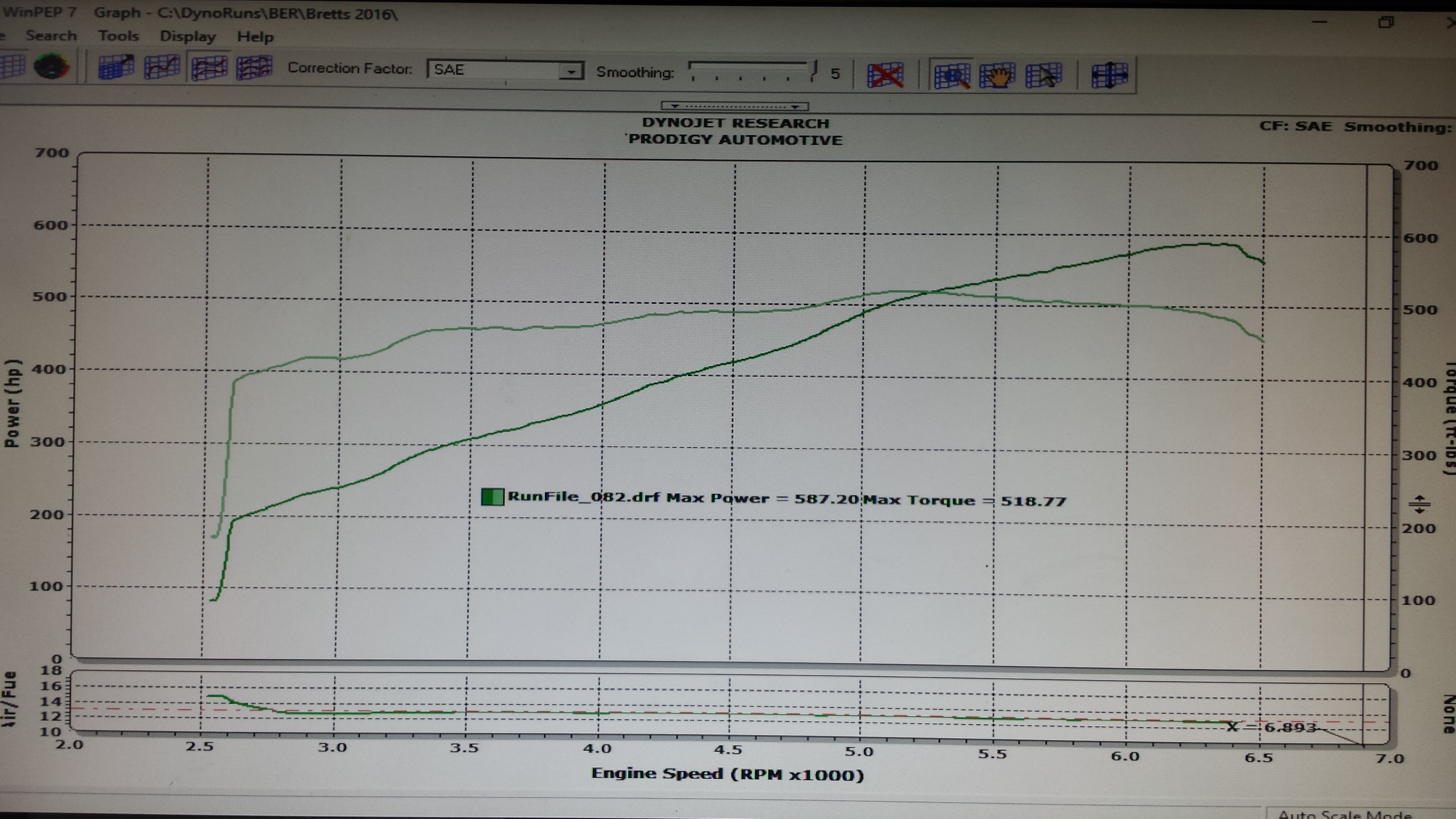This screenshot has height=819, width=1456.
Task: Click the X = 6.893 cursor readout
Action: (x=1272, y=727)
